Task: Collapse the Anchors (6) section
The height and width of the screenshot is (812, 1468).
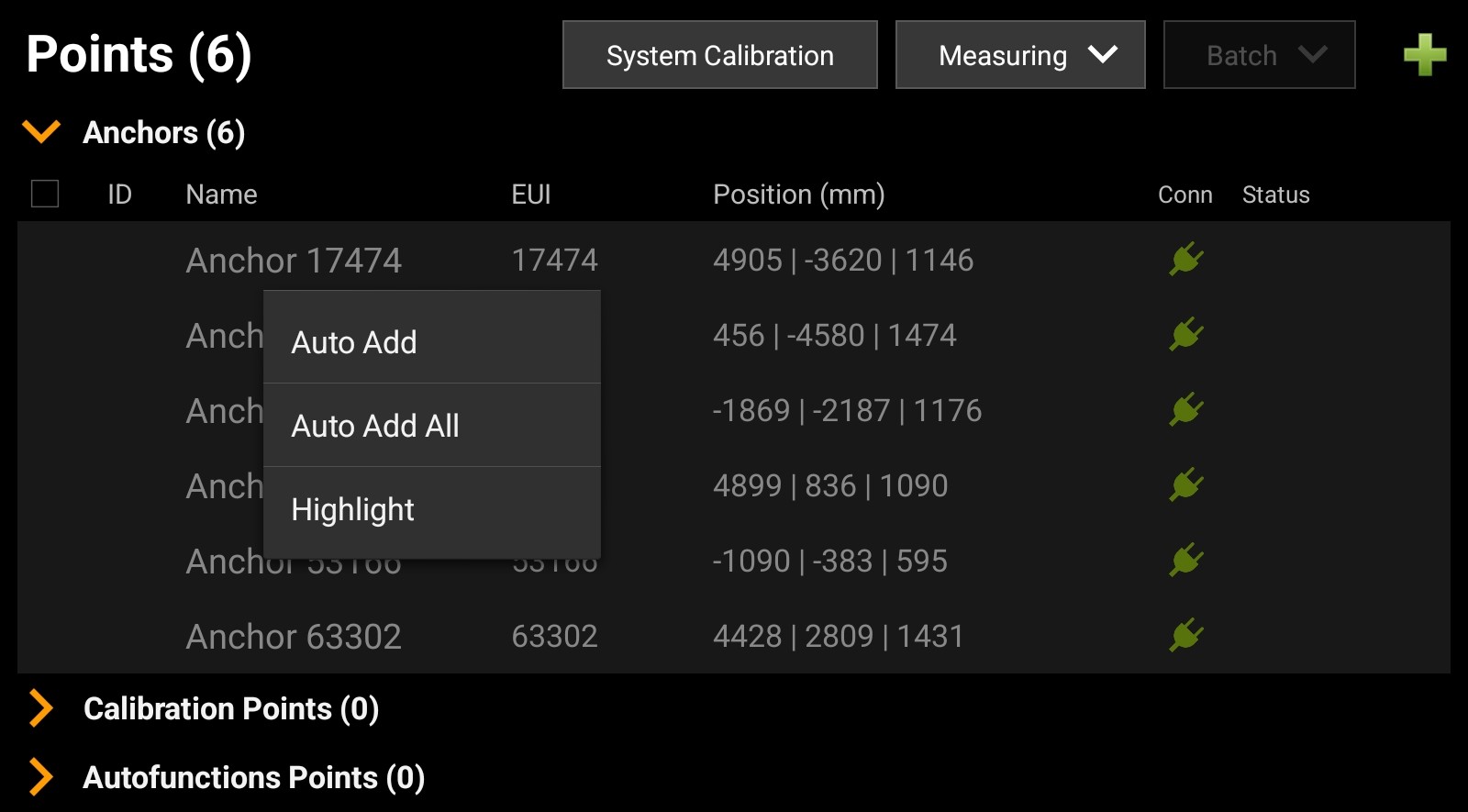Action: tap(42, 132)
